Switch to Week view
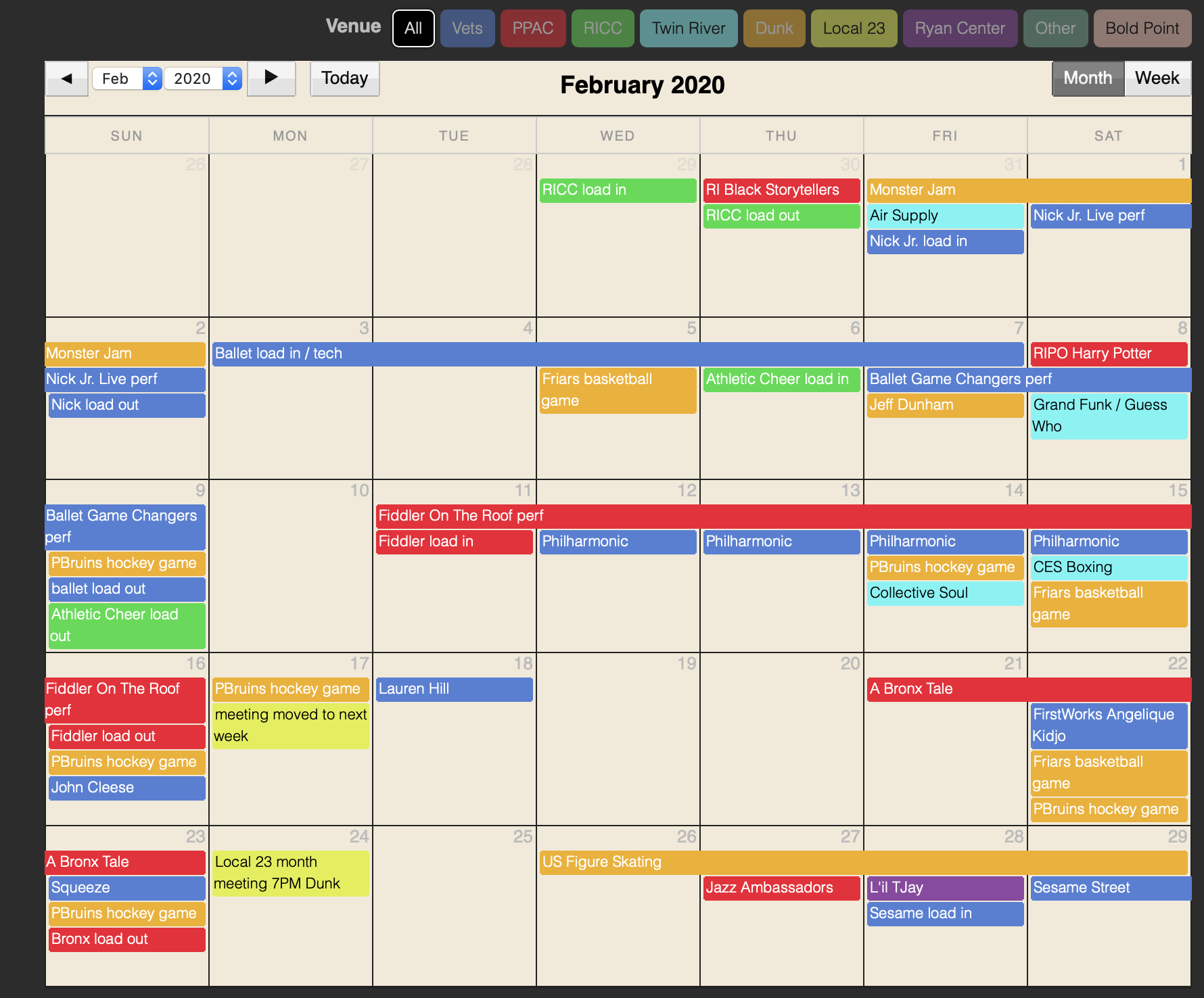 click(1157, 78)
